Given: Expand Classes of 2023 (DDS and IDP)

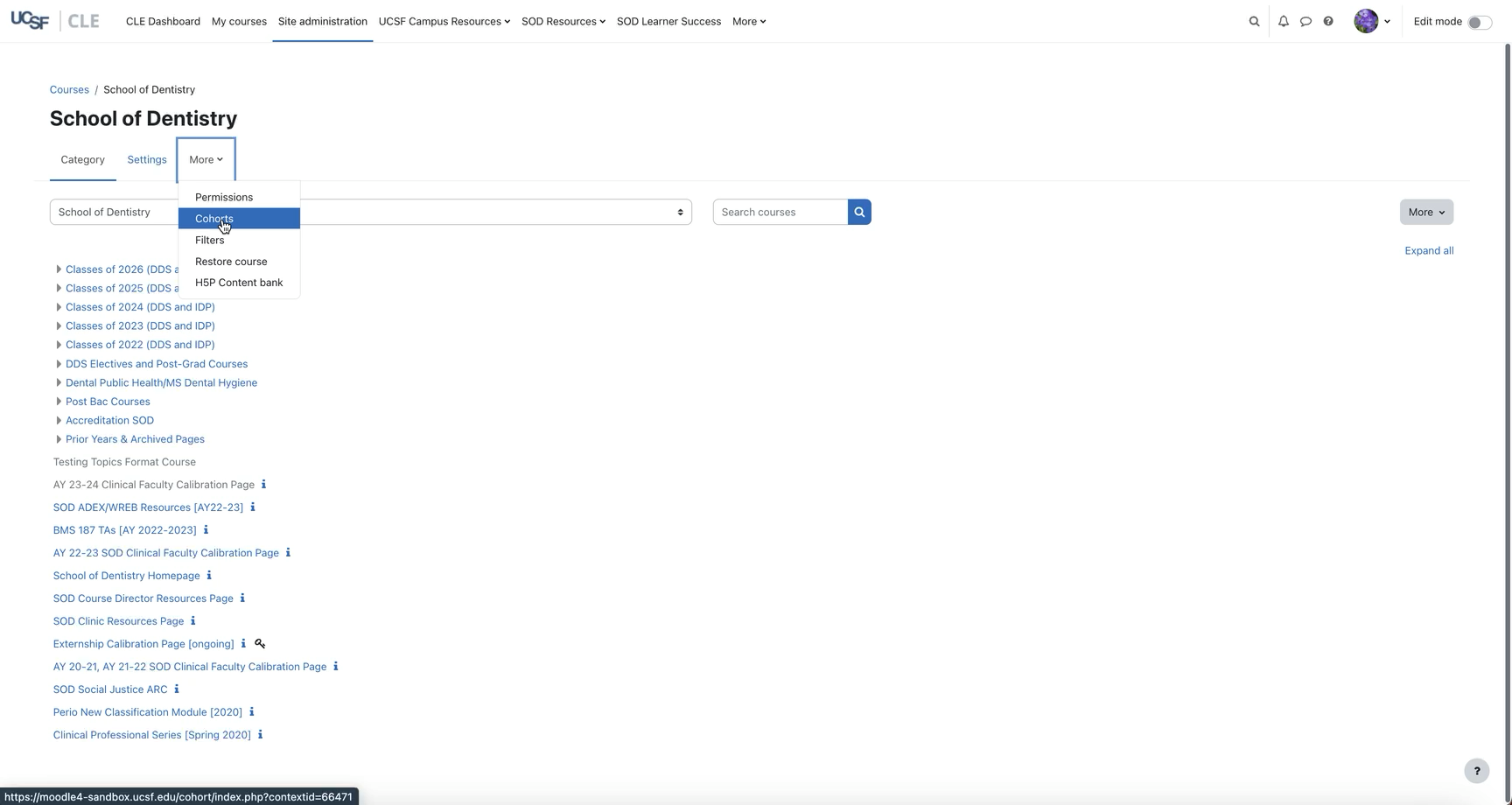Looking at the screenshot, I should click(59, 325).
